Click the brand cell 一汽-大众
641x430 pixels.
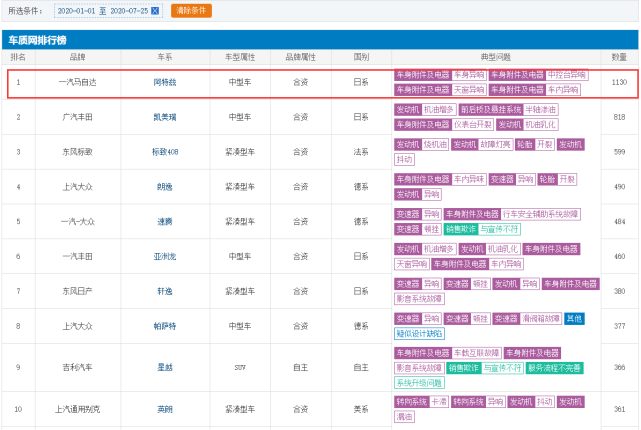[78, 222]
